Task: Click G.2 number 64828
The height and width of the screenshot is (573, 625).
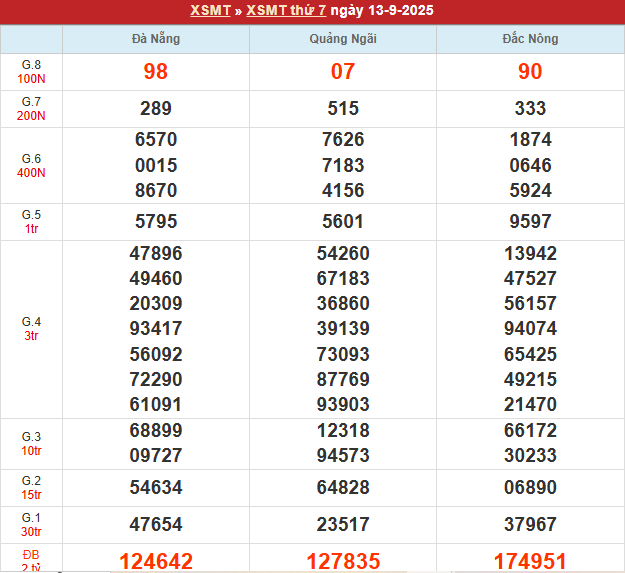Action: pyautogui.click(x=343, y=488)
